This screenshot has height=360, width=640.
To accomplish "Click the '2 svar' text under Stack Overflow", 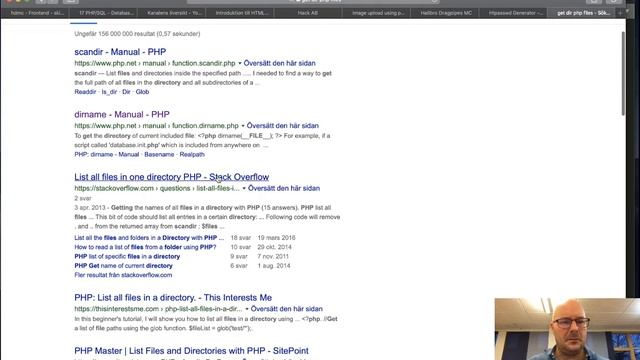I will pos(83,198).
